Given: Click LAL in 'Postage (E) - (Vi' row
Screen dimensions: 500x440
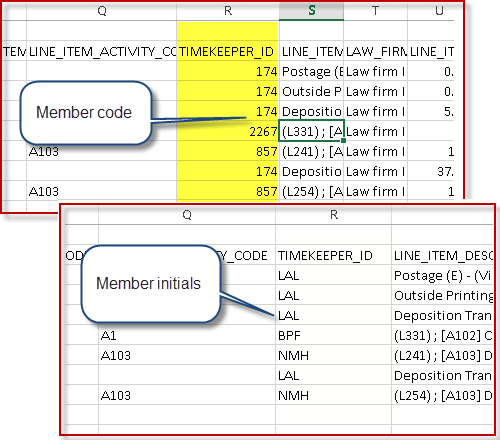Looking at the screenshot, I should [334, 275].
